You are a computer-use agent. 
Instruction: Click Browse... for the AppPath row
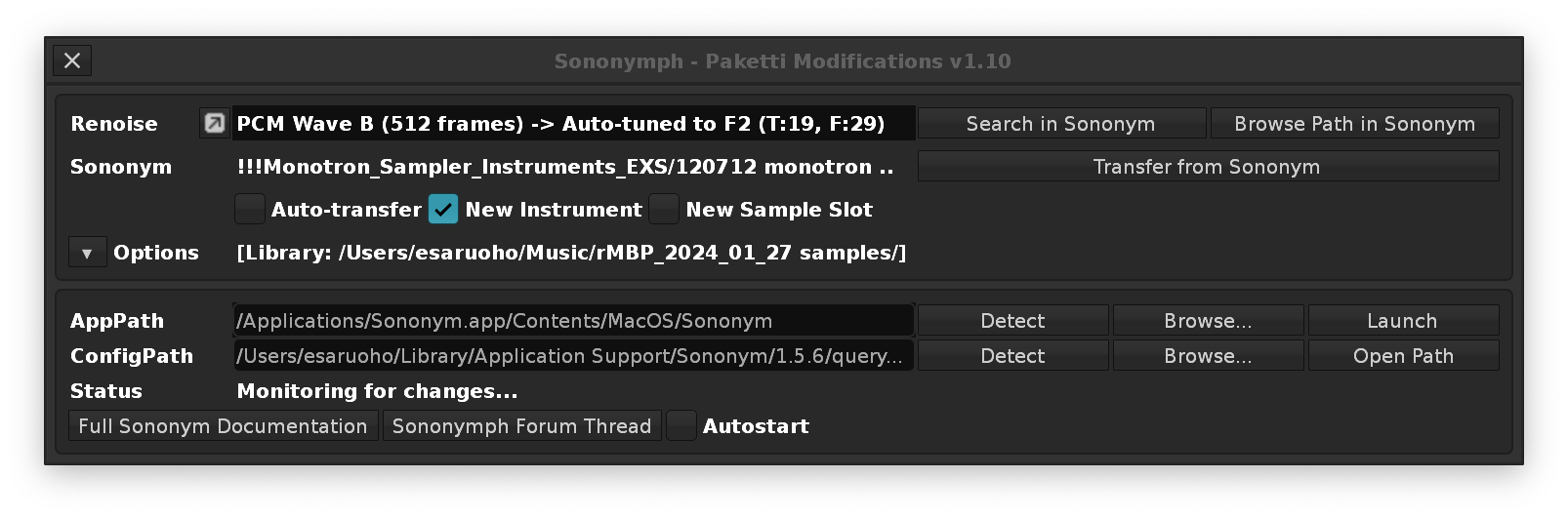pos(1208,321)
